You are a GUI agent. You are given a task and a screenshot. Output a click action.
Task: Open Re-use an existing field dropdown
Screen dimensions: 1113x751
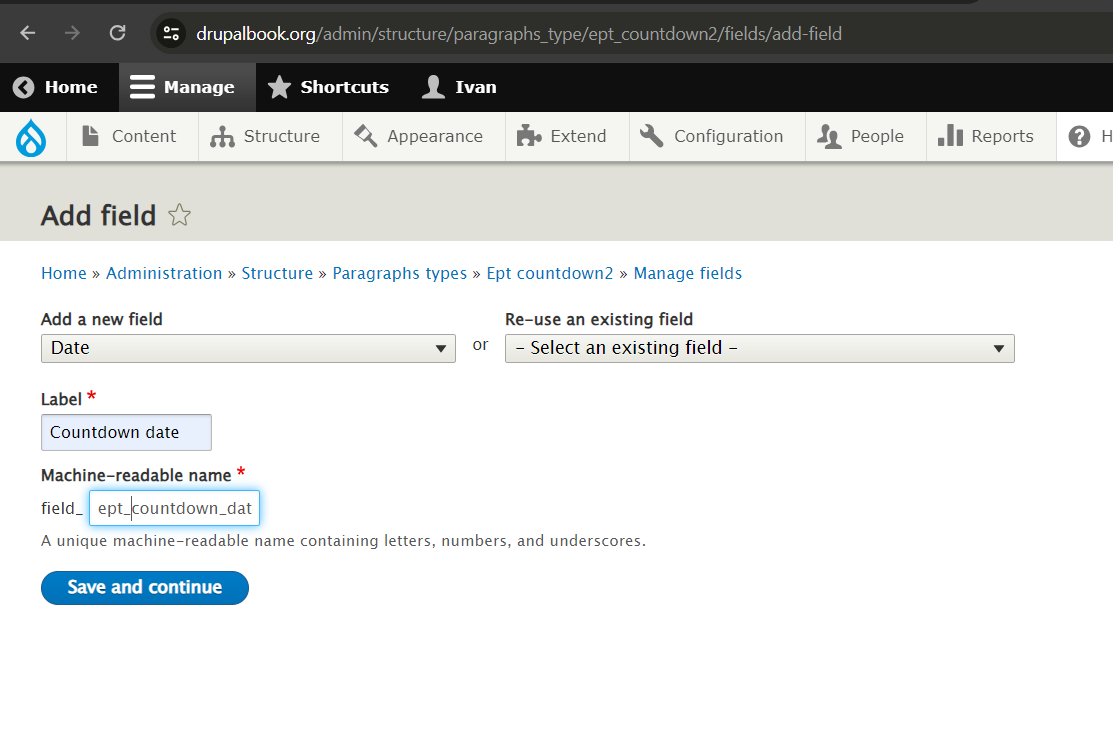click(x=759, y=348)
